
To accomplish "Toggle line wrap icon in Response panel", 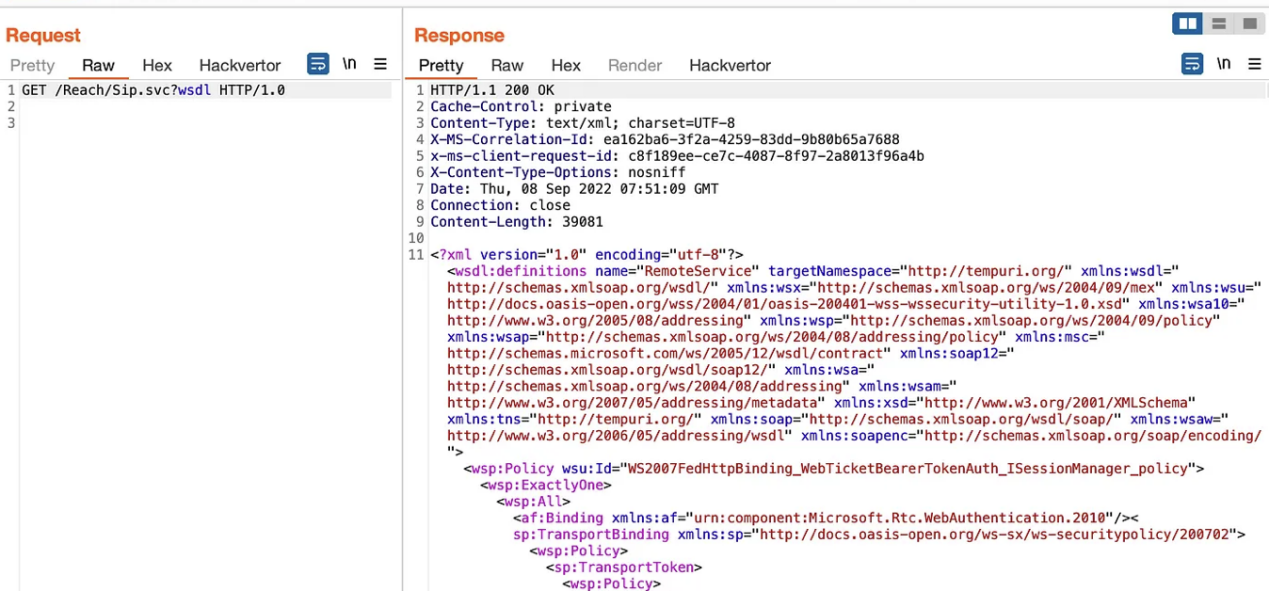I will [x=1192, y=64].
